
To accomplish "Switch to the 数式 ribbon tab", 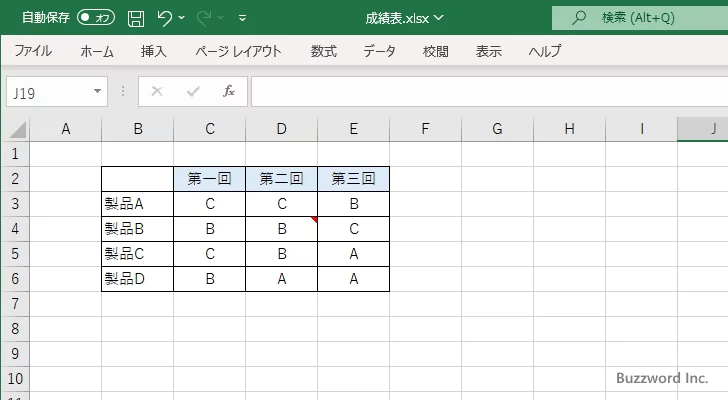I will [x=324, y=51].
